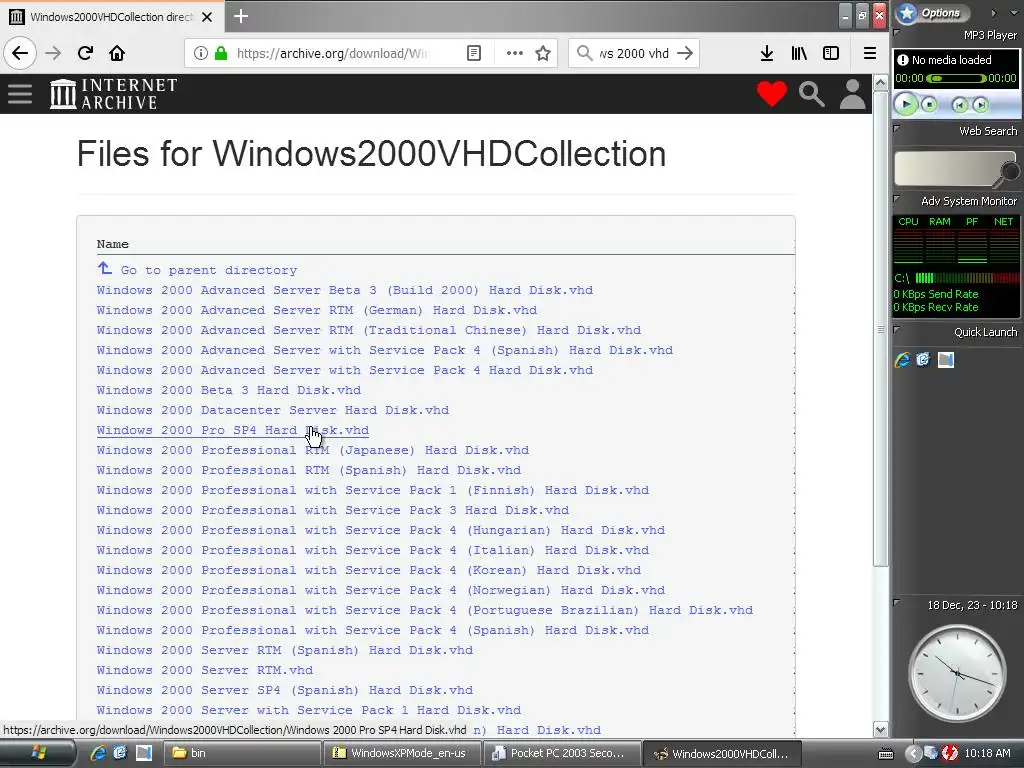
Task: Click the vertical scrollbar thumb
Action: point(880,329)
